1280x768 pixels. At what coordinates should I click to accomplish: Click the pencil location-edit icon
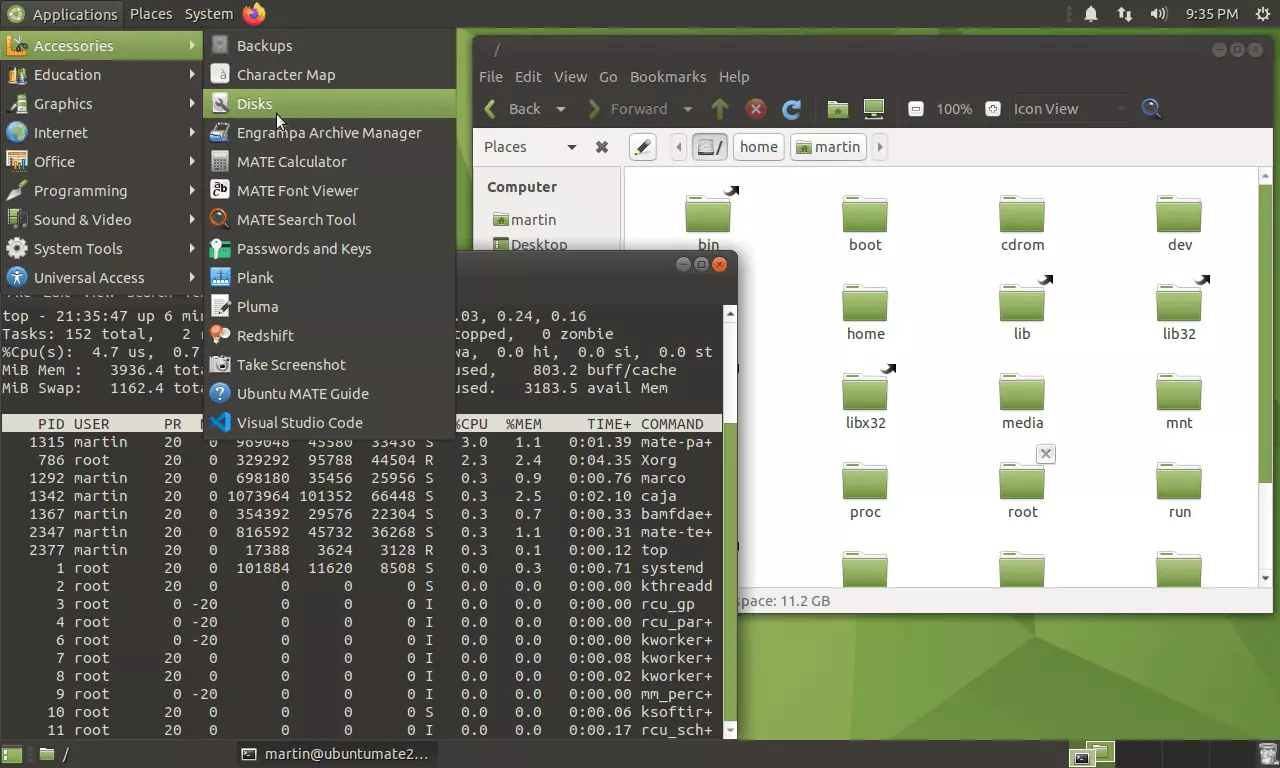coord(642,147)
